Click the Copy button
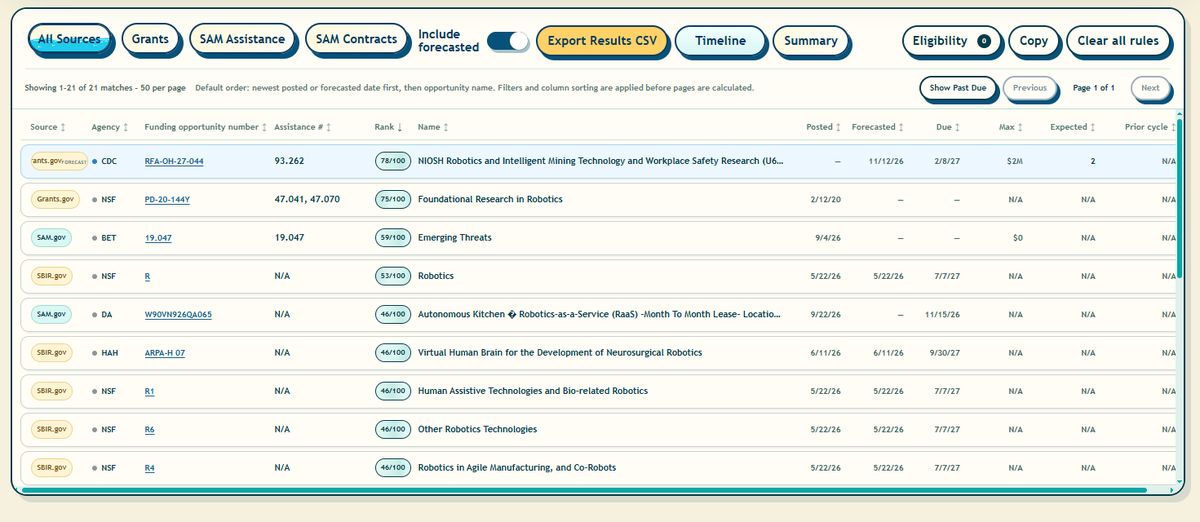 click(1033, 41)
